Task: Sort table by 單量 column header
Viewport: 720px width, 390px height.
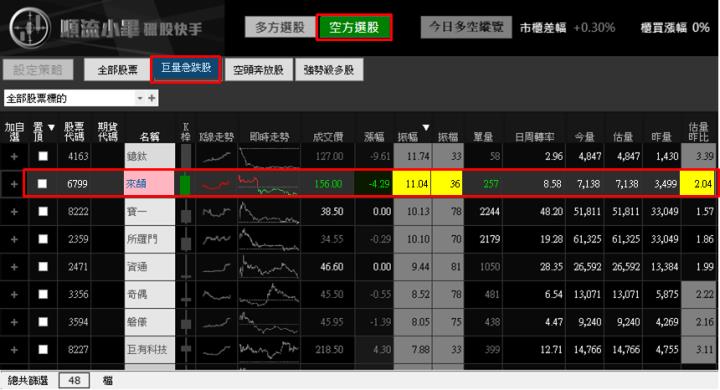Action: (483, 136)
